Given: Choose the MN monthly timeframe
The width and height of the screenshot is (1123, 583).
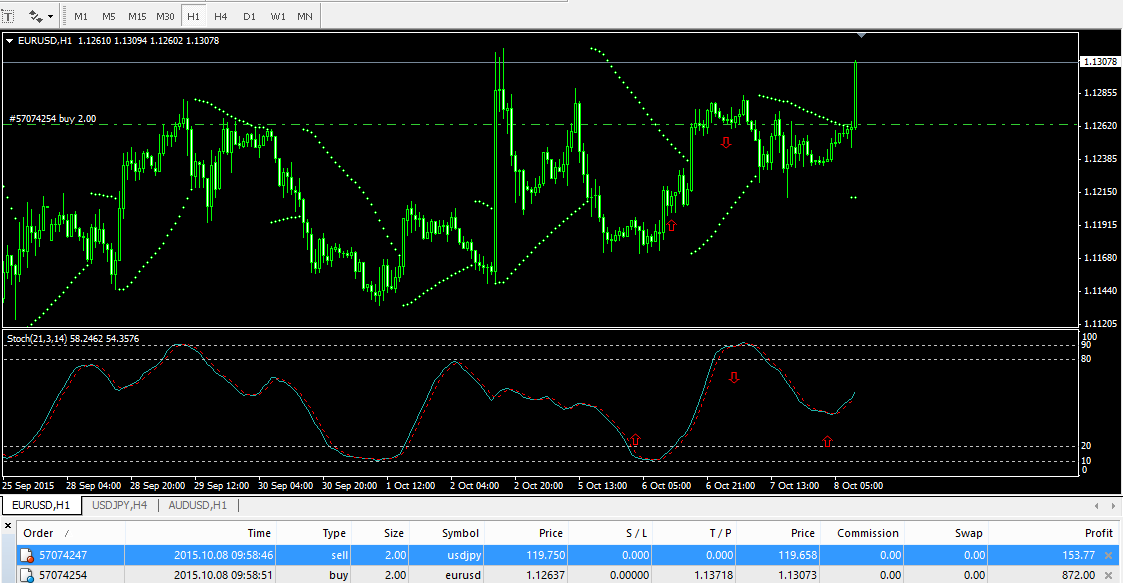Looking at the screenshot, I should pos(304,17).
